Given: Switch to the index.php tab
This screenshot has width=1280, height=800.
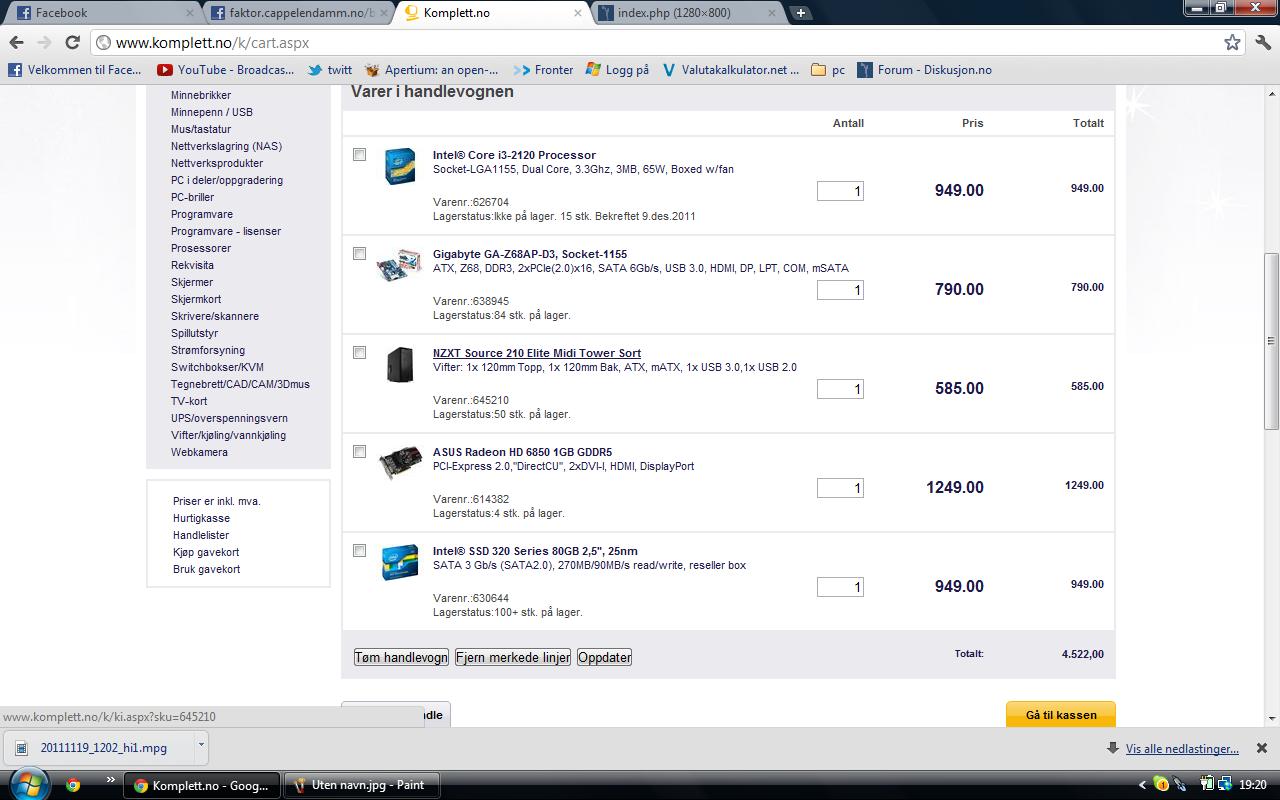Looking at the screenshot, I should pyautogui.click(x=685, y=13).
